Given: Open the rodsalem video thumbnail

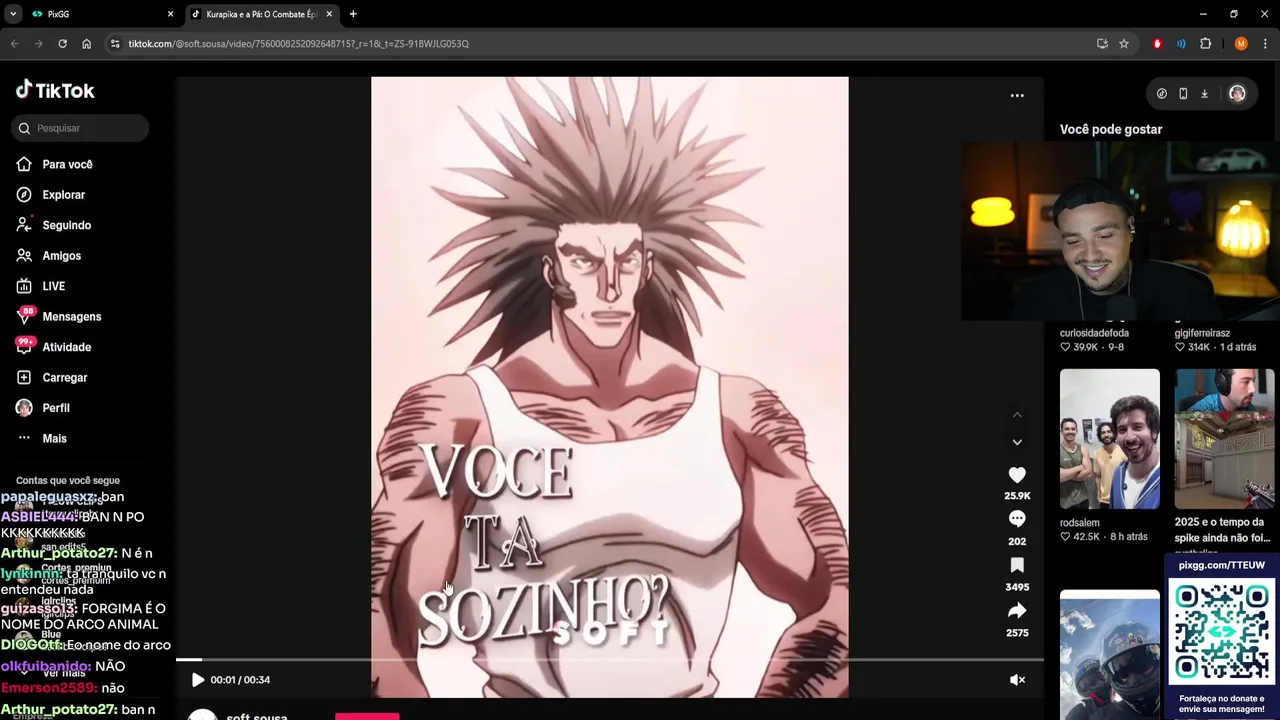Looking at the screenshot, I should point(1110,439).
